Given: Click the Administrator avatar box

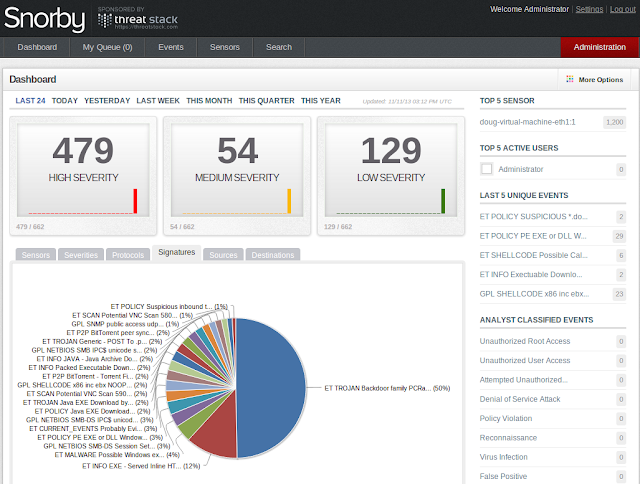Looking at the screenshot, I should pyautogui.click(x=487, y=169).
